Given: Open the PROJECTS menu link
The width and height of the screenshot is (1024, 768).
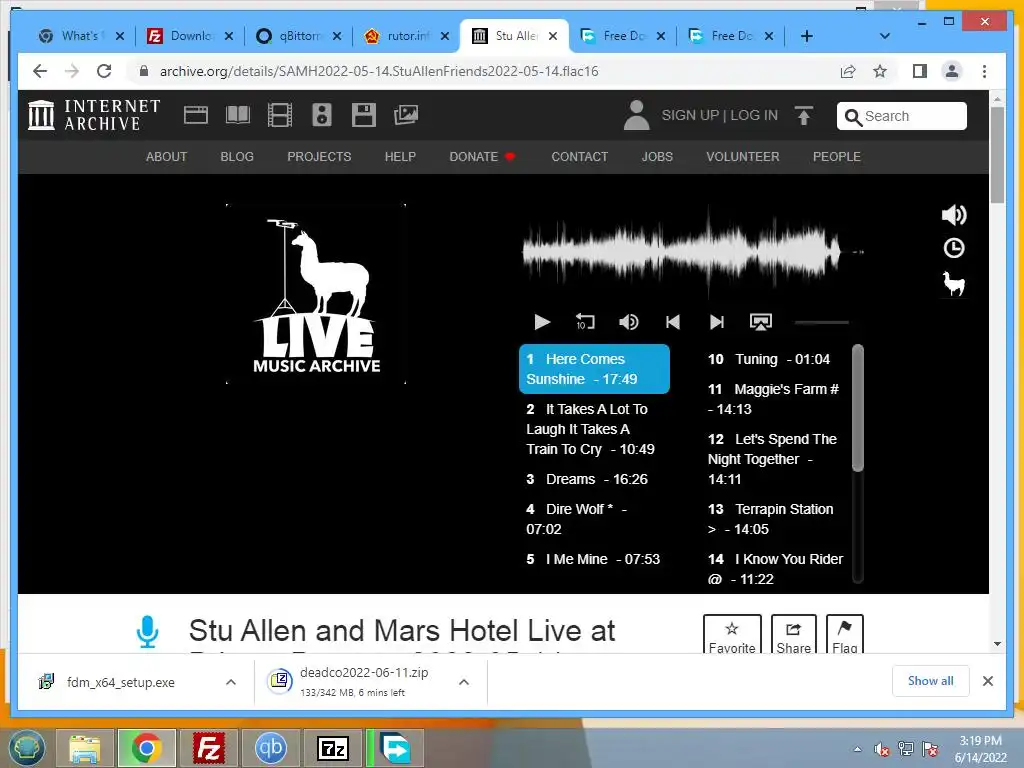Looking at the screenshot, I should click(x=319, y=157).
